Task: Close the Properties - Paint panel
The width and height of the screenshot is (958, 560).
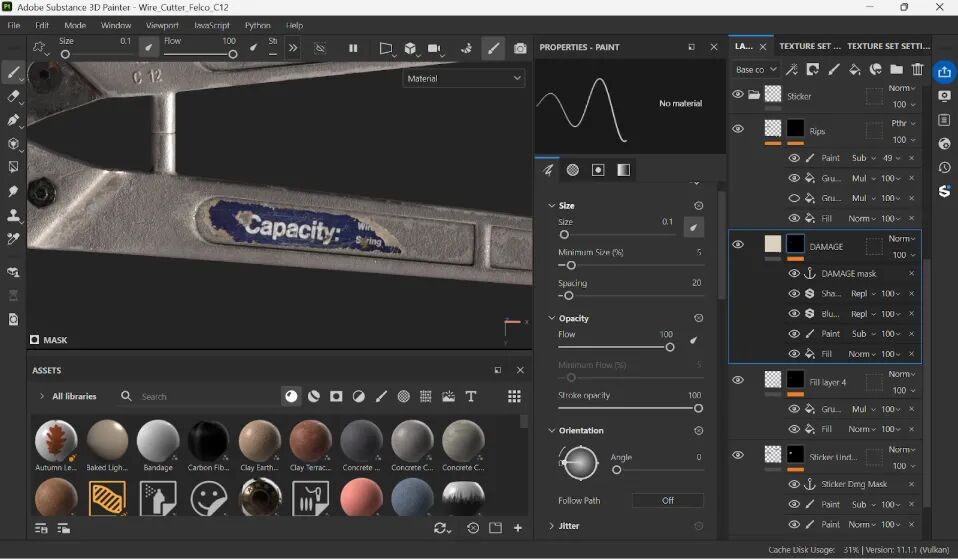Action: (x=714, y=47)
